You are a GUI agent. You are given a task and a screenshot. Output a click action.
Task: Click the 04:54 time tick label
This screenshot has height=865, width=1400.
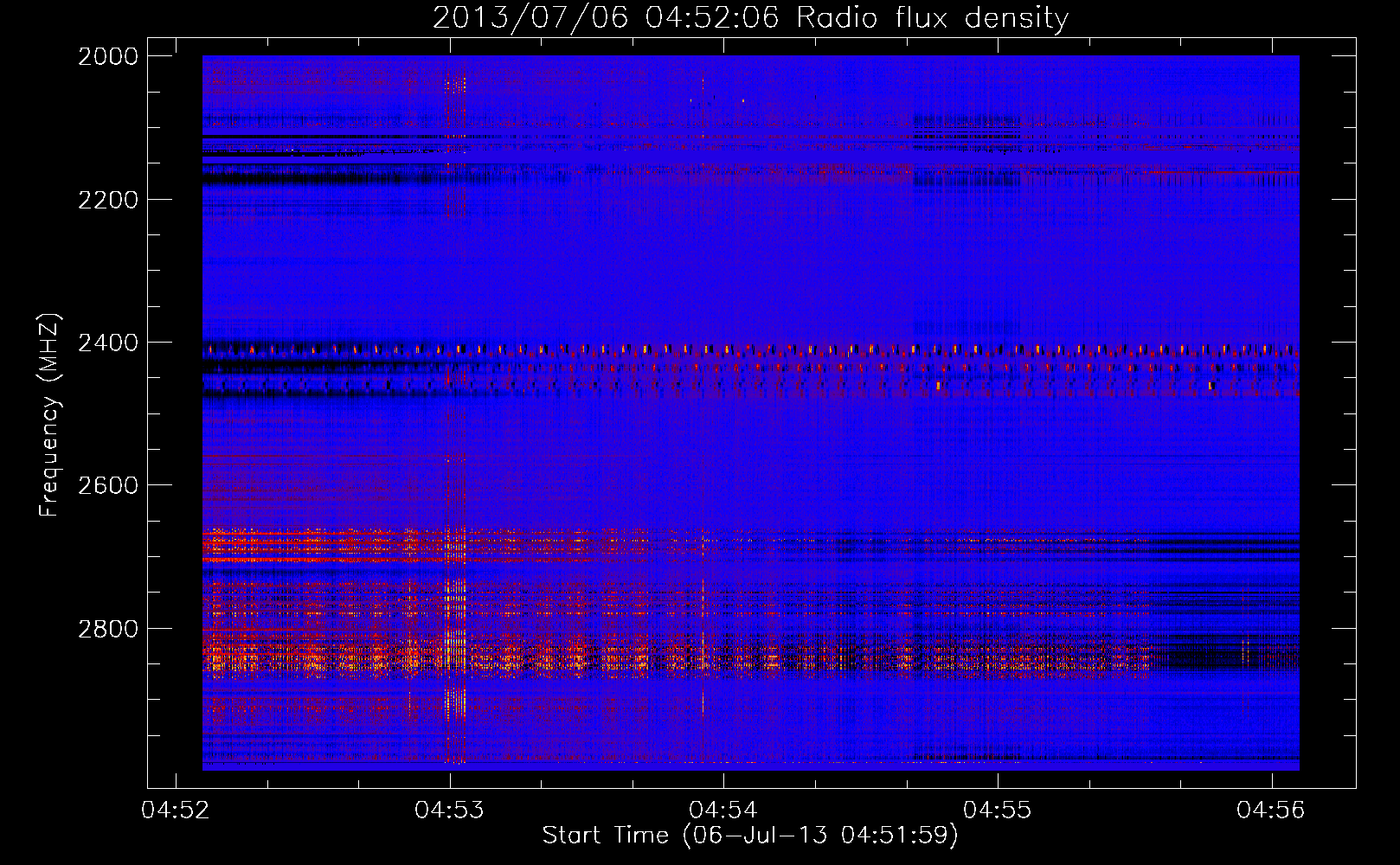(x=723, y=810)
